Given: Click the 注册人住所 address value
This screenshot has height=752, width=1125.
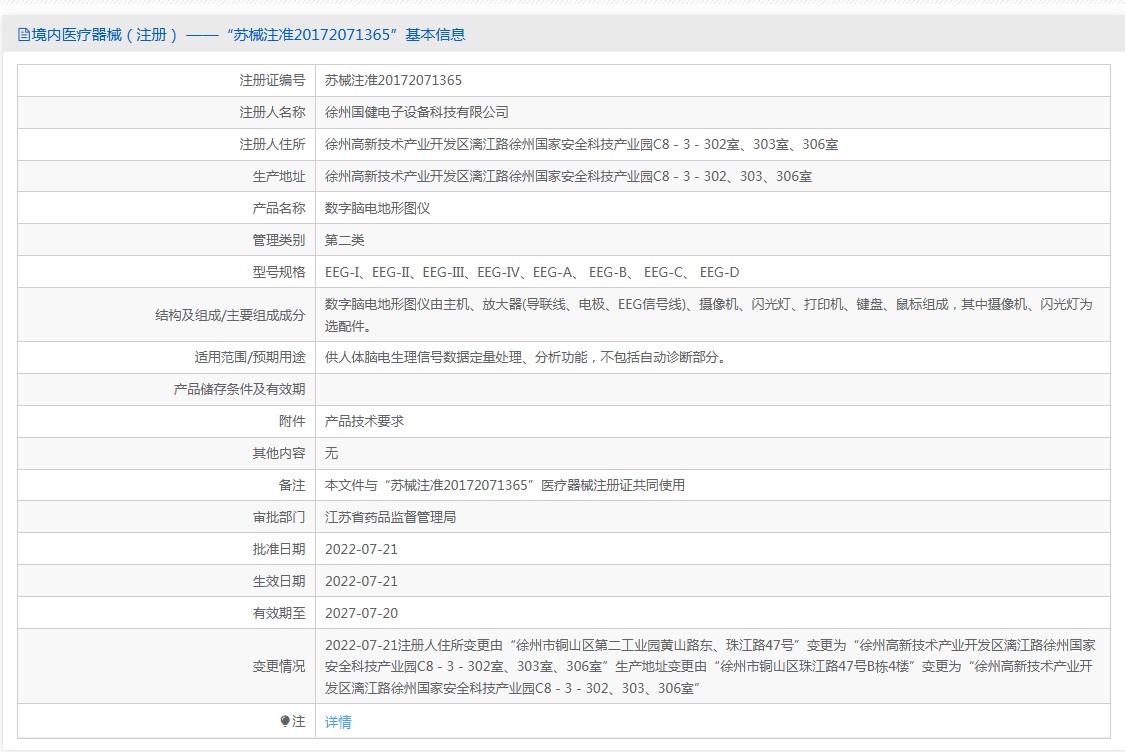Looking at the screenshot, I should [x=581, y=144].
